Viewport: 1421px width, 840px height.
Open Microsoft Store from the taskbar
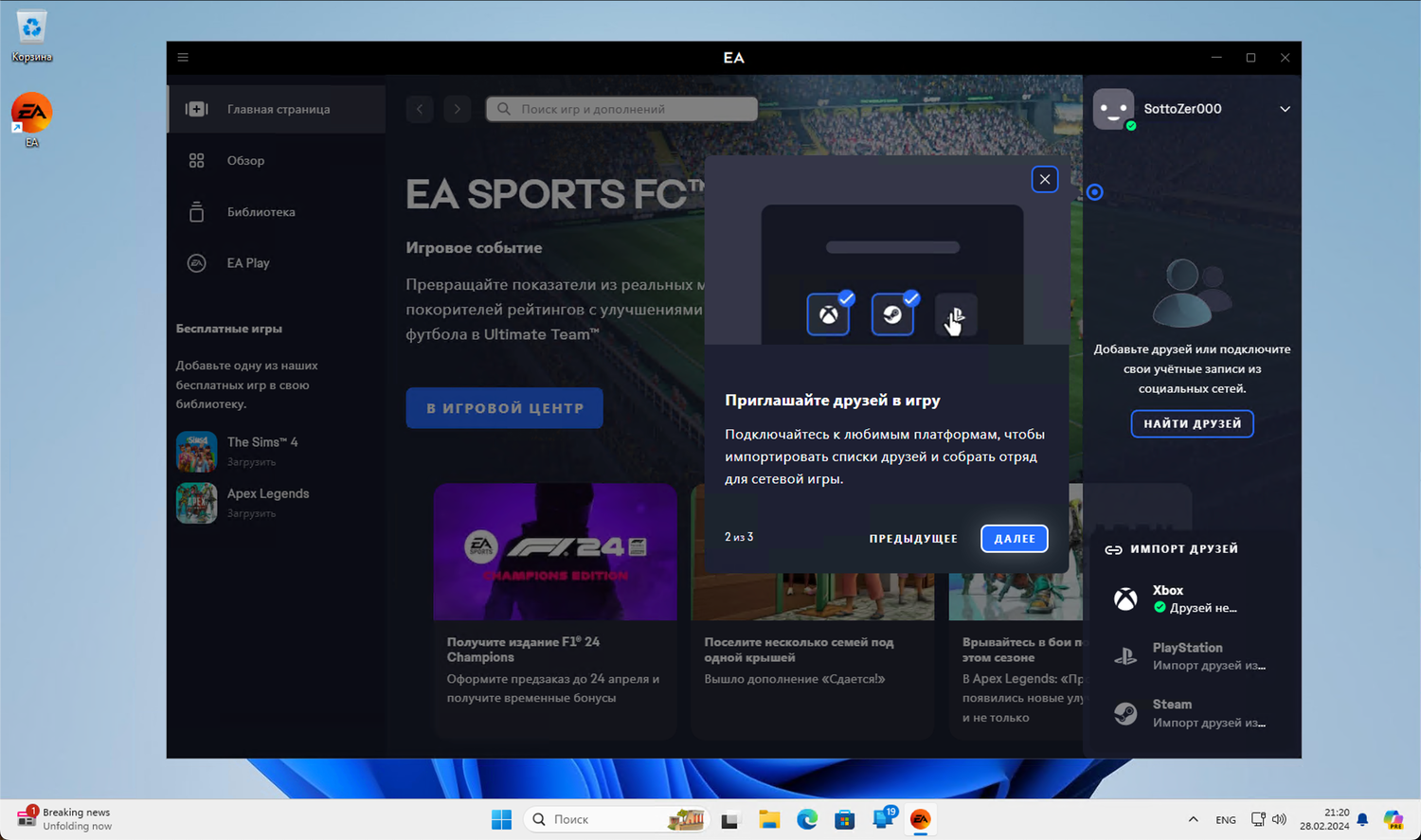point(845,819)
